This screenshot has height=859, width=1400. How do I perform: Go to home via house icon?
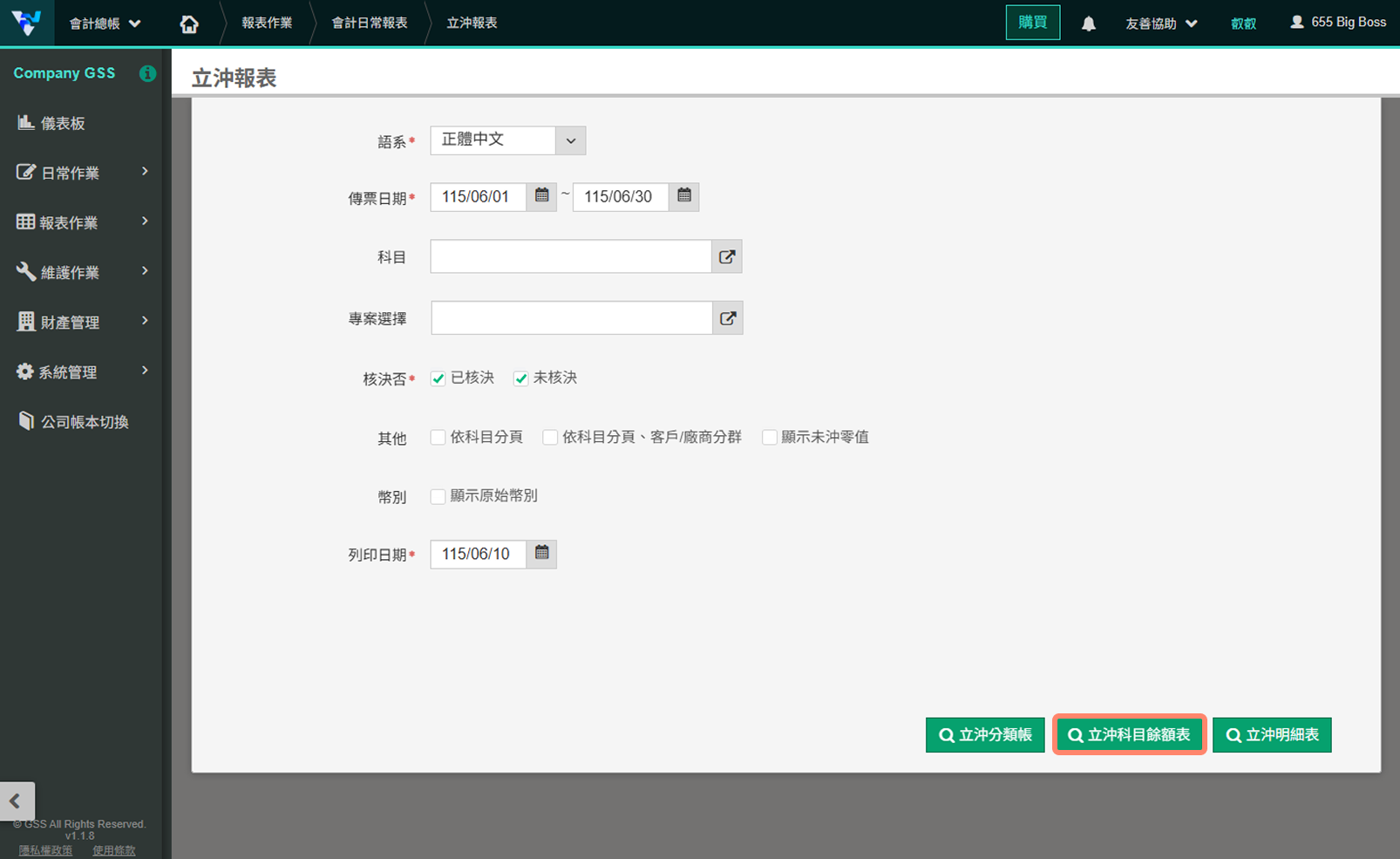tap(189, 24)
